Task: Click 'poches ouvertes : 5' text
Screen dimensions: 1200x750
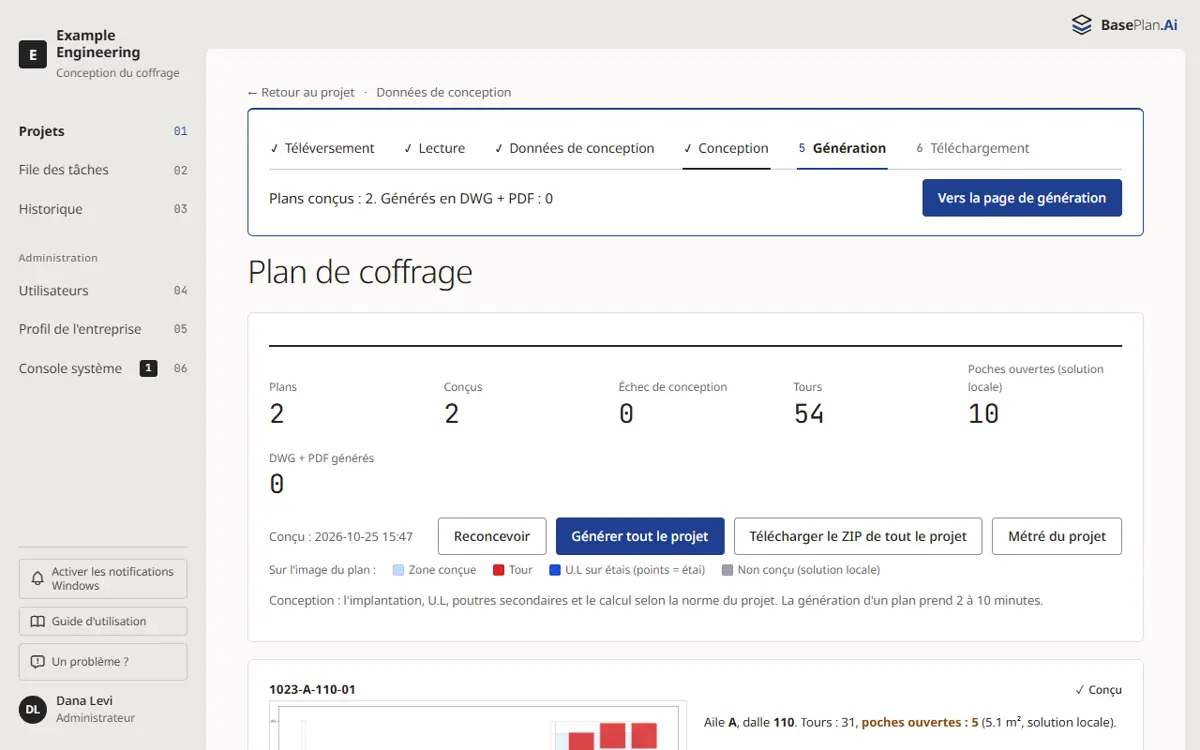Action: coord(920,722)
